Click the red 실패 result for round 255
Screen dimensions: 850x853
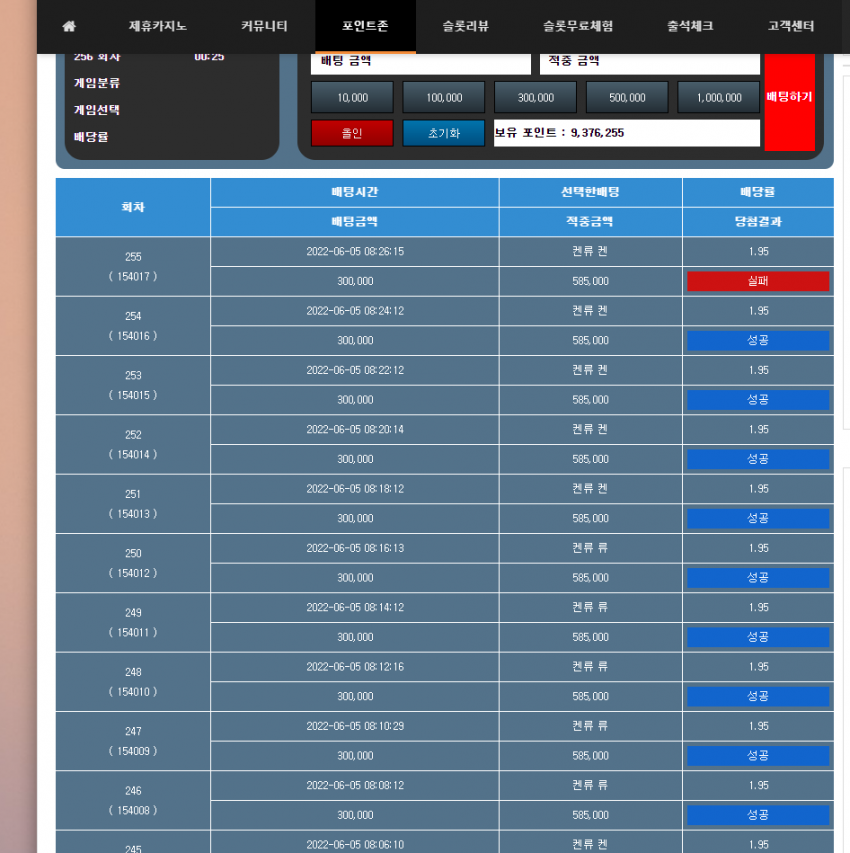pos(758,281)
